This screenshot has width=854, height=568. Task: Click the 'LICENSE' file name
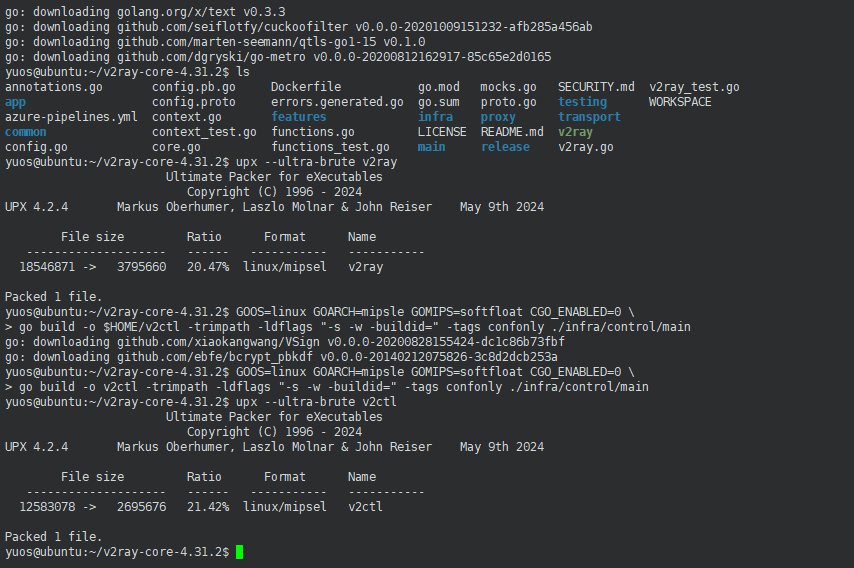tap(442, 132)
